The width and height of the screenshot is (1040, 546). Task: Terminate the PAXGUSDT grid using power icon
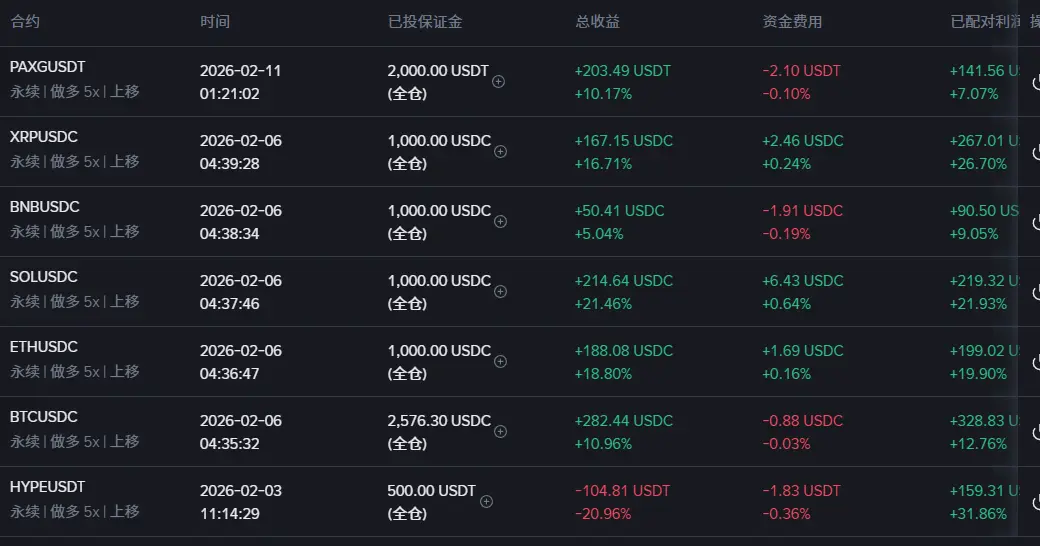[x=1035, y=83]
